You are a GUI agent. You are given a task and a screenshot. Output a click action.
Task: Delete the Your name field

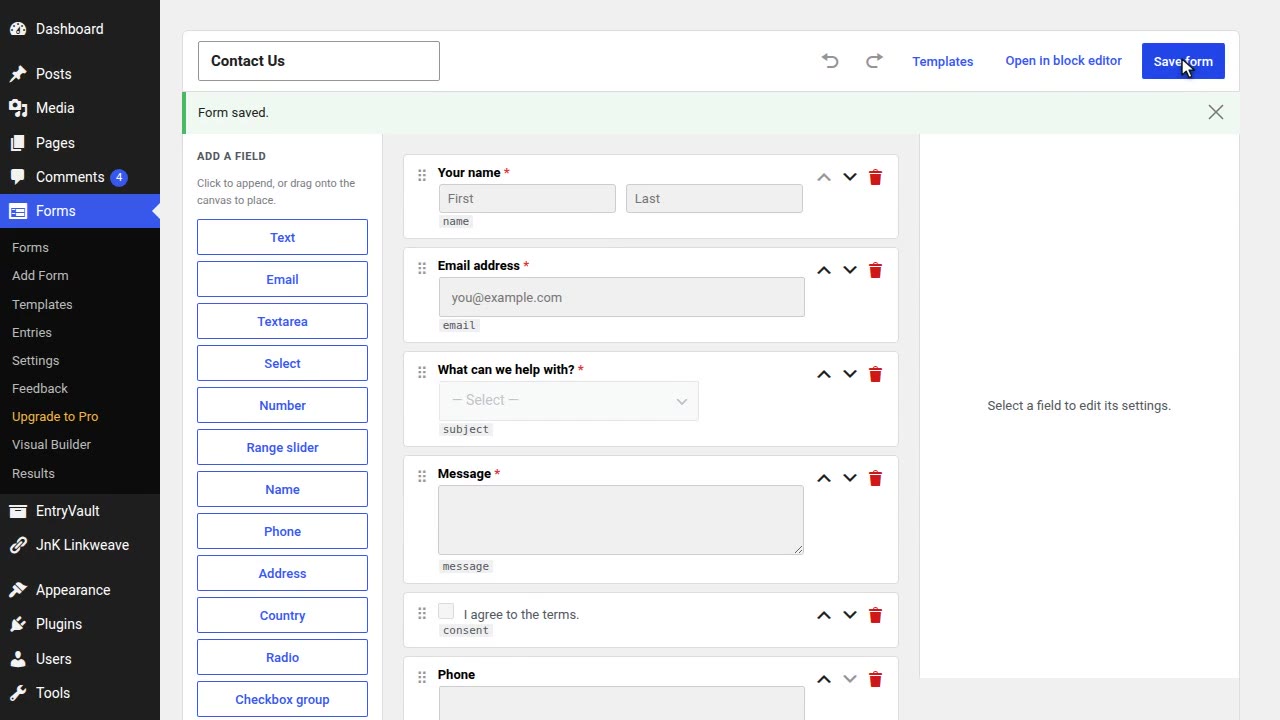[x=875, y=177]
